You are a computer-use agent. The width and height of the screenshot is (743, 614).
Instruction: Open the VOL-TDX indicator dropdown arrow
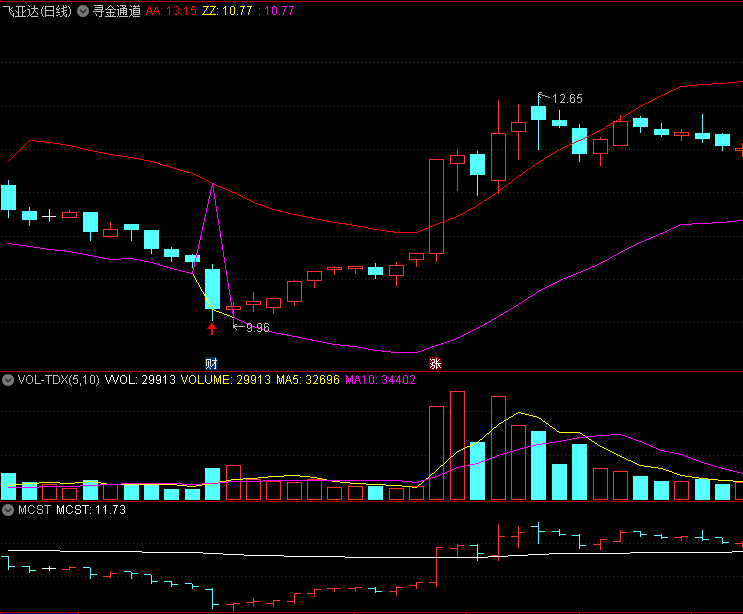(8, 380)
